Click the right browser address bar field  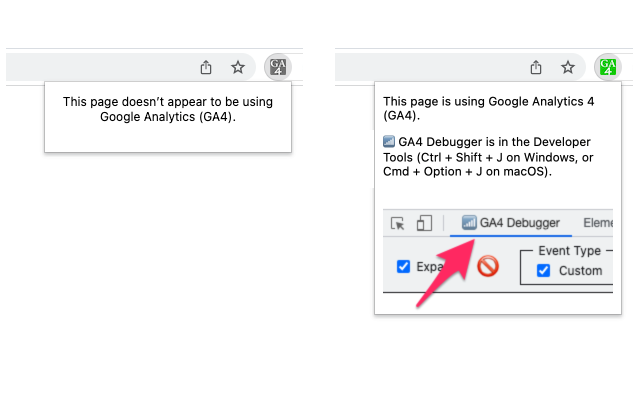point(460,67)
